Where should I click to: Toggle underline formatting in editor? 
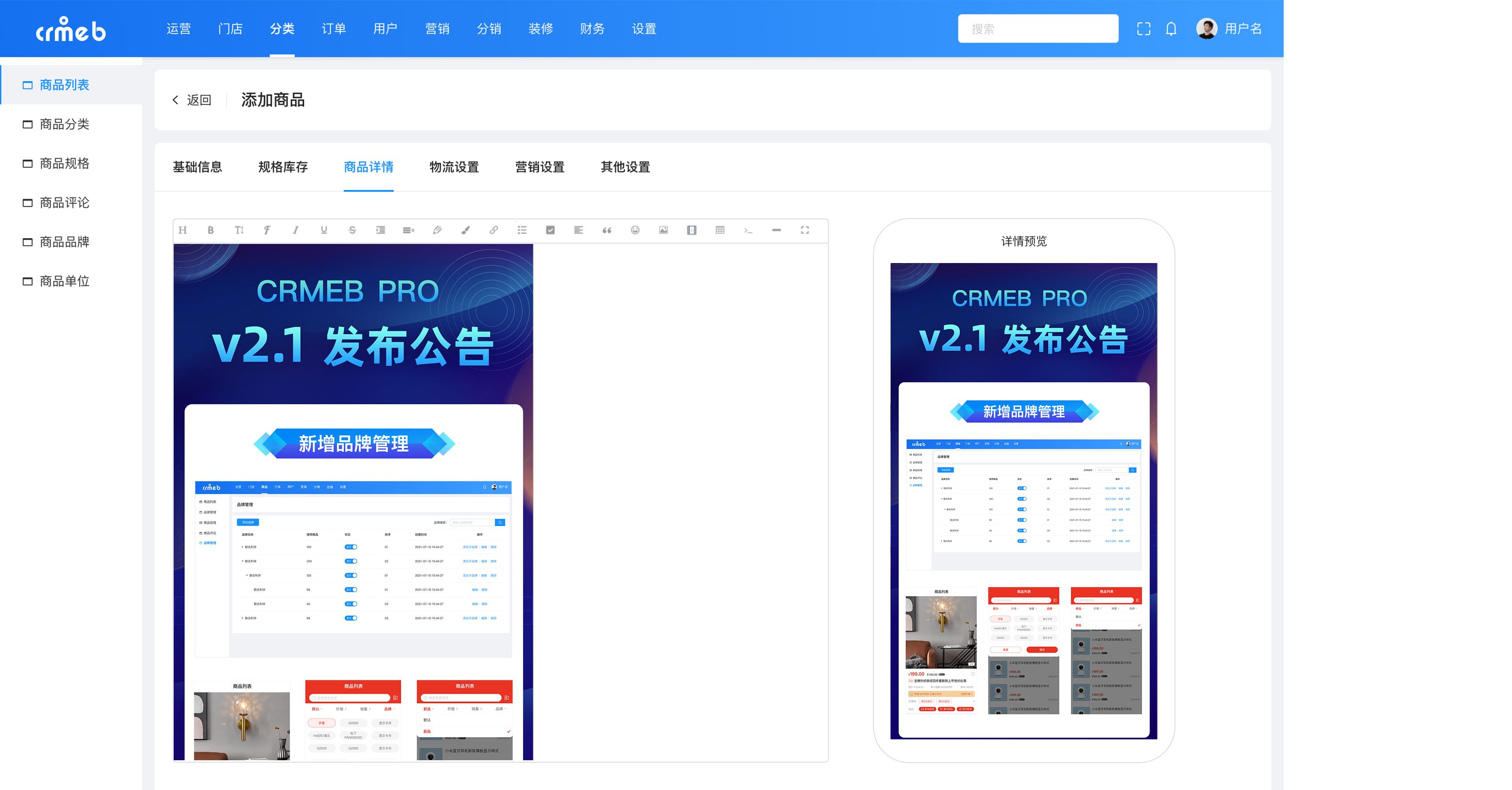pos(324,230)
